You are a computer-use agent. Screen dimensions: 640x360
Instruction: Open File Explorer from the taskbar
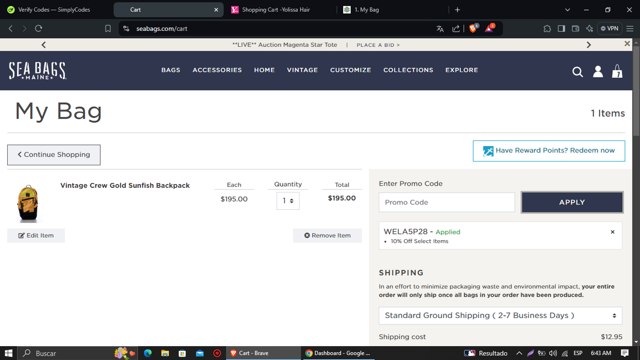[165, 353]
